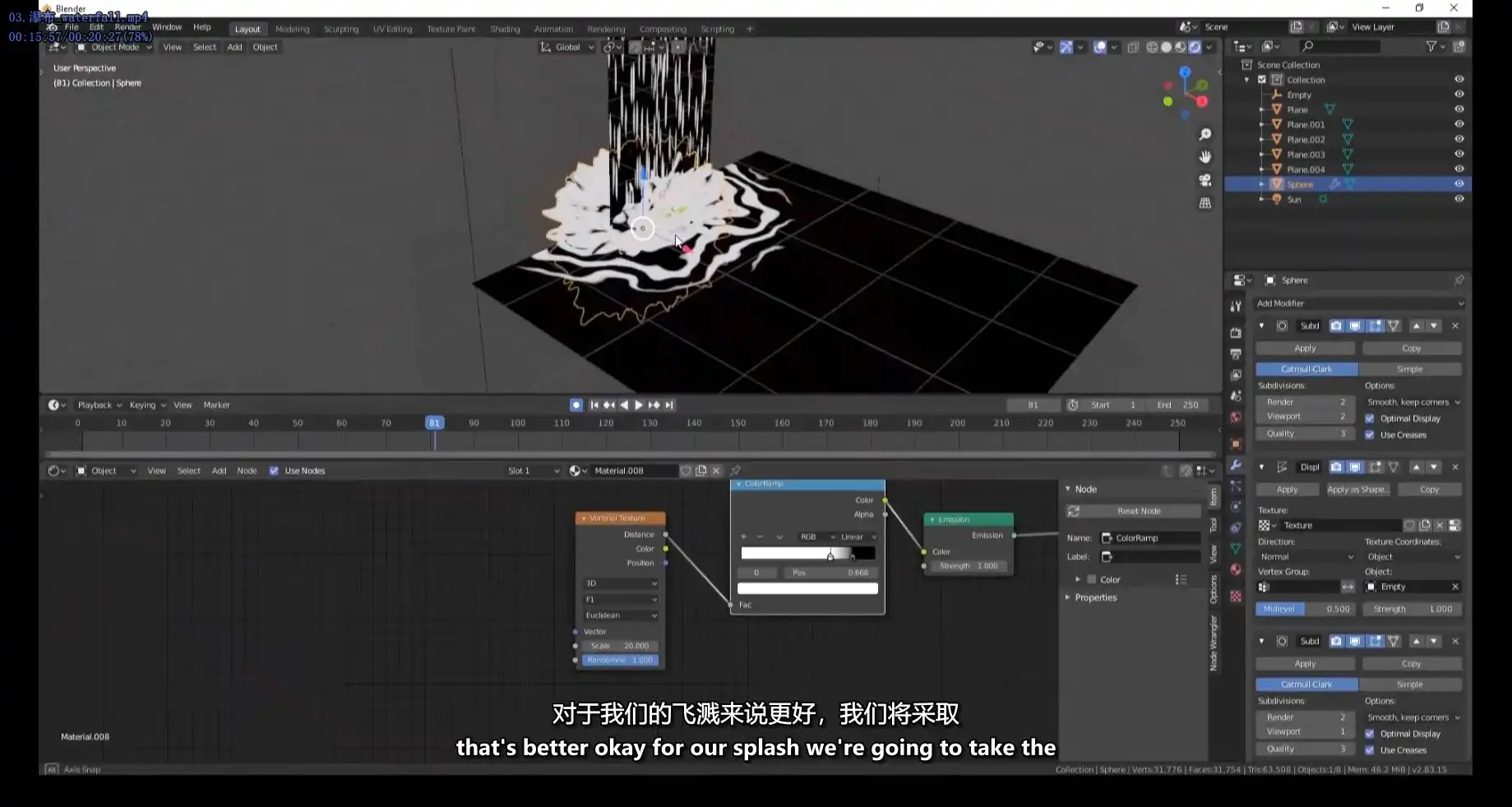Play the animation in the timeline
The height and width of the screenshot is (807, 1512).
tap(638, 405)
